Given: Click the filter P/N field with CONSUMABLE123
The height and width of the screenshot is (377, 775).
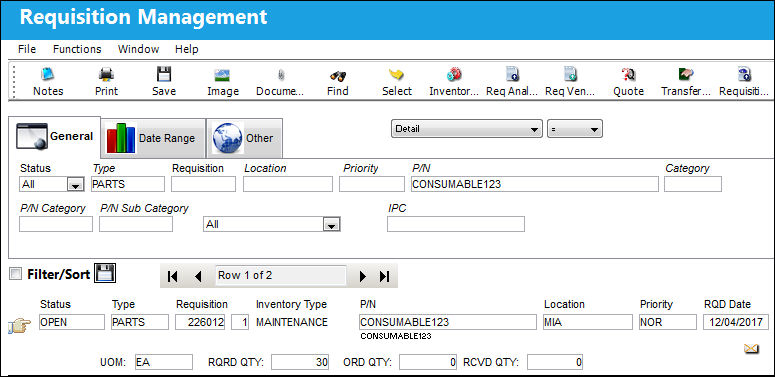Looking at the screenshot, I should pyautogui.click(x=535, y=184).
